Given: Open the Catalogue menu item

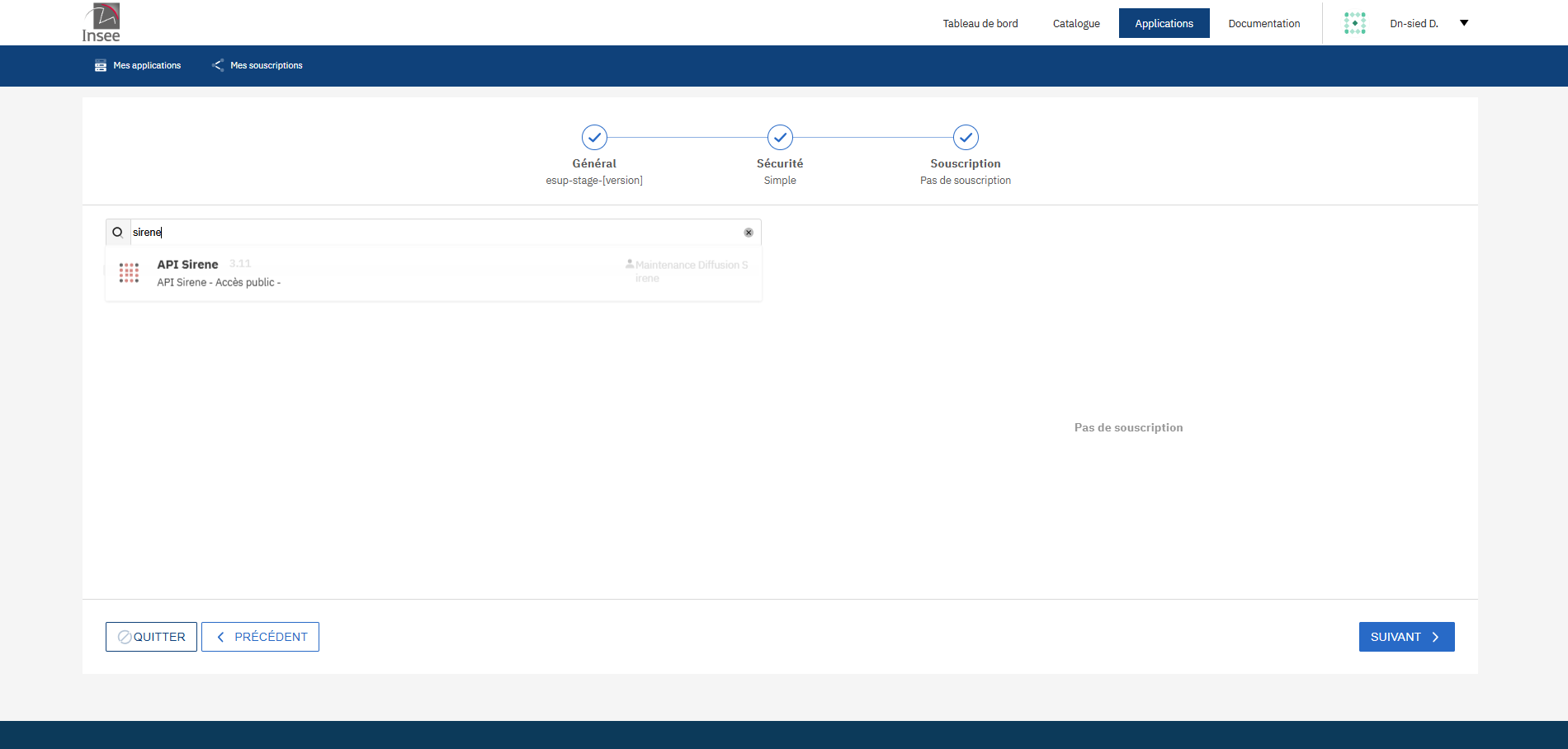Looking at the screenshot, I should click(x=1076, y=23).
